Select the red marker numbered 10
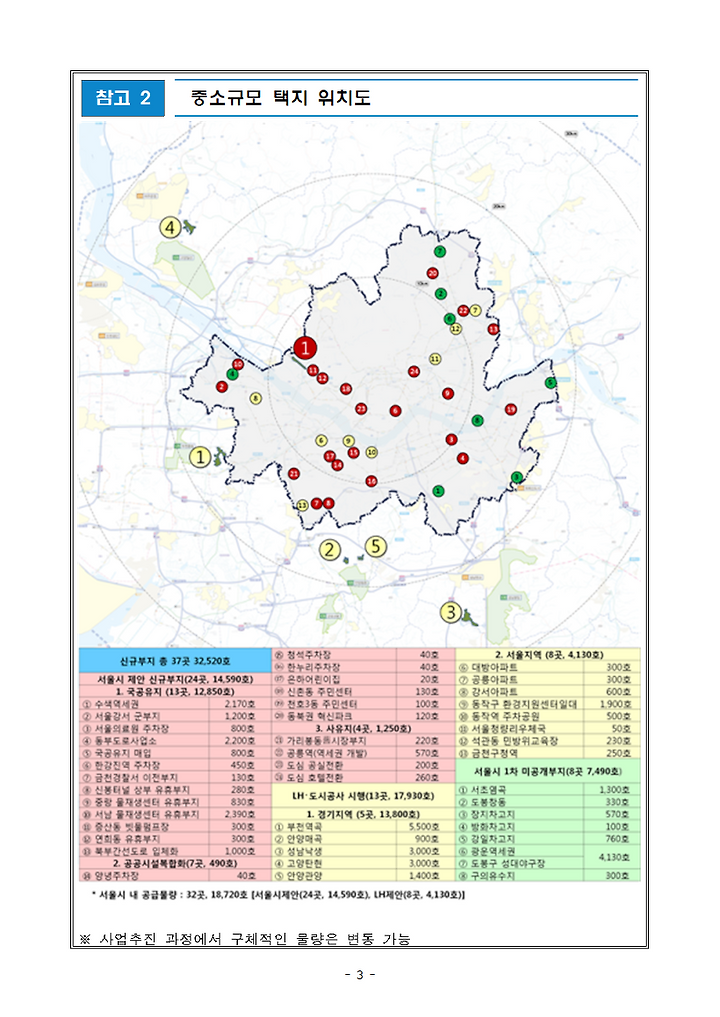Image resolution: width=720 pixels, height=1017 pixels. pos(238,365)
